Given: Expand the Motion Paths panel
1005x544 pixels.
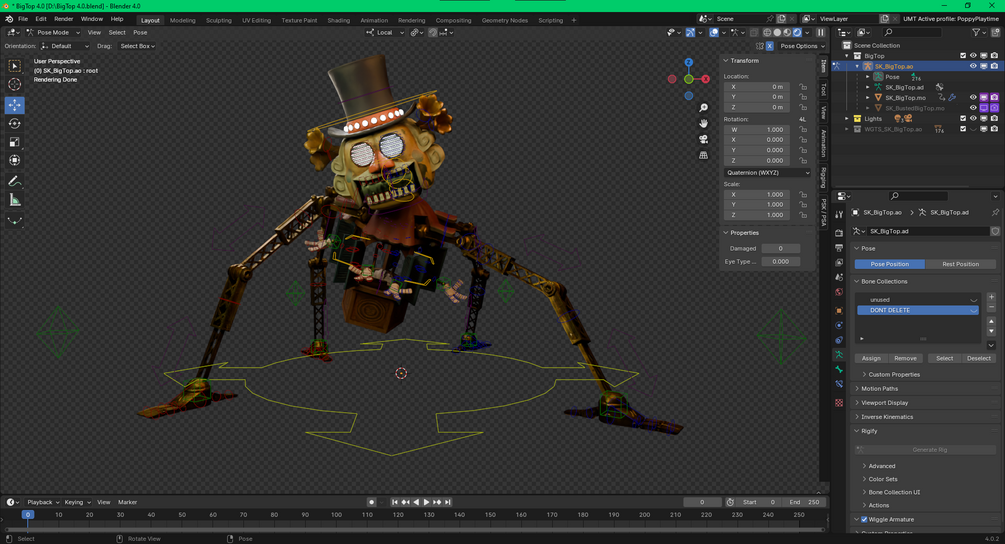Looking at the screenshot, I should click(x=879, y=388).
